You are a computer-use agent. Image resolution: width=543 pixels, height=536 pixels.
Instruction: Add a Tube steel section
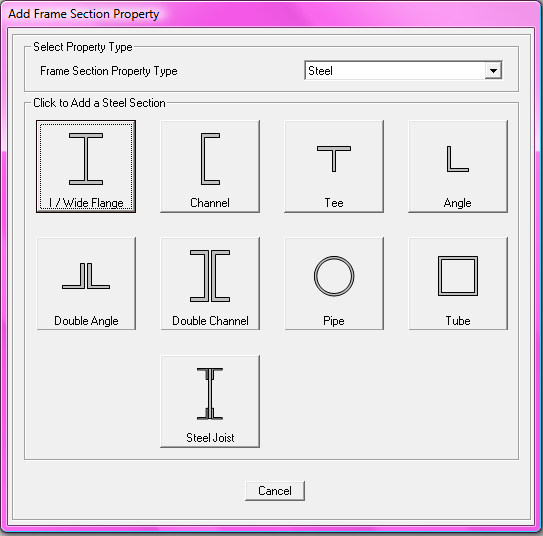tap(458, 284)
